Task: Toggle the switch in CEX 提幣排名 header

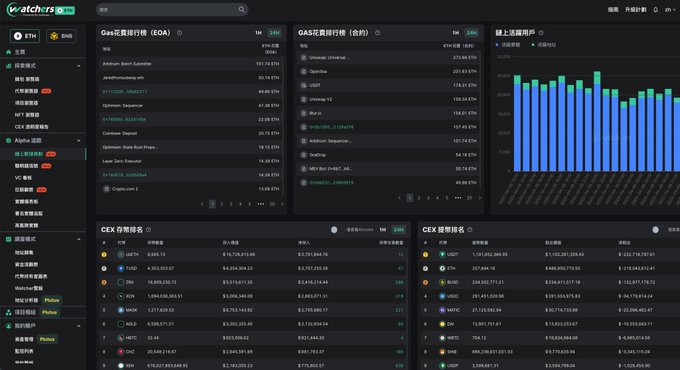Action: 655,230
